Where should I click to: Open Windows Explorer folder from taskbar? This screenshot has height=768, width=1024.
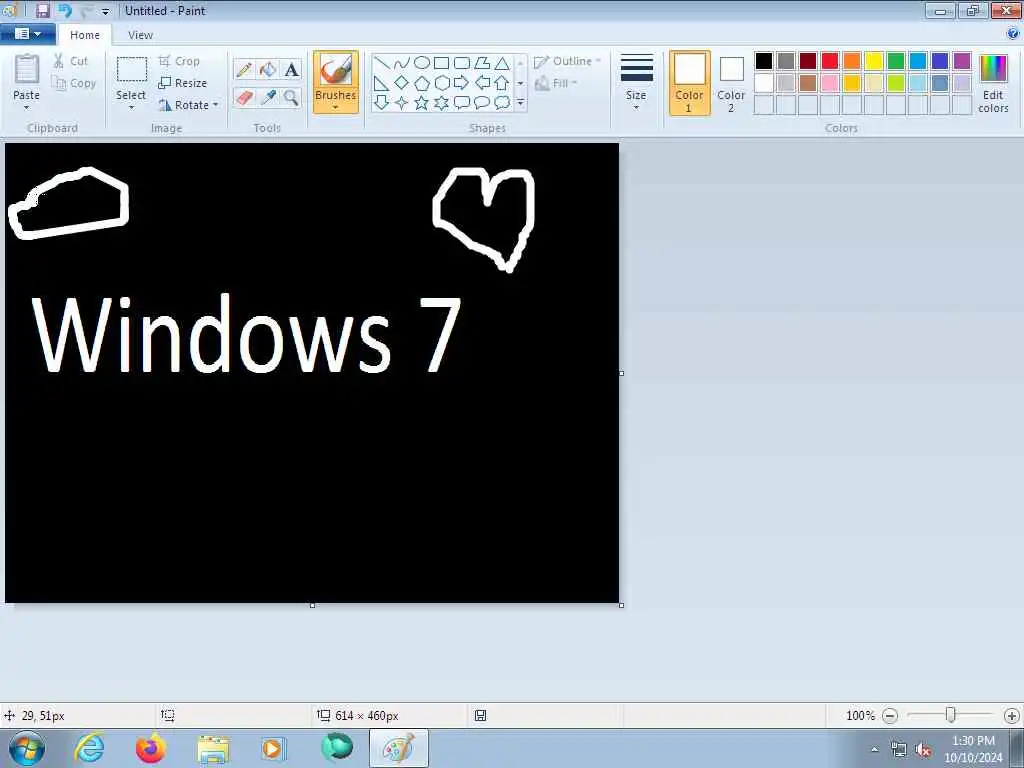(x=213, y=748)
